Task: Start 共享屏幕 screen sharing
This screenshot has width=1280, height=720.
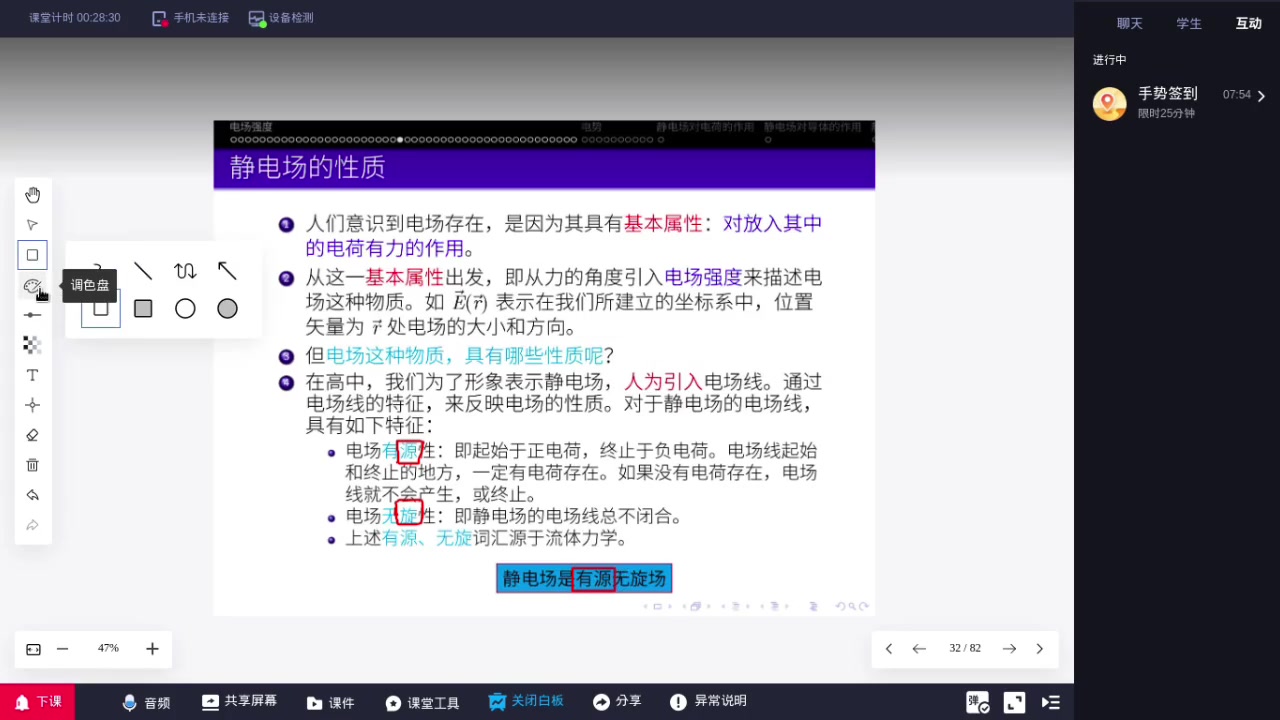Action: coord(239,702)
